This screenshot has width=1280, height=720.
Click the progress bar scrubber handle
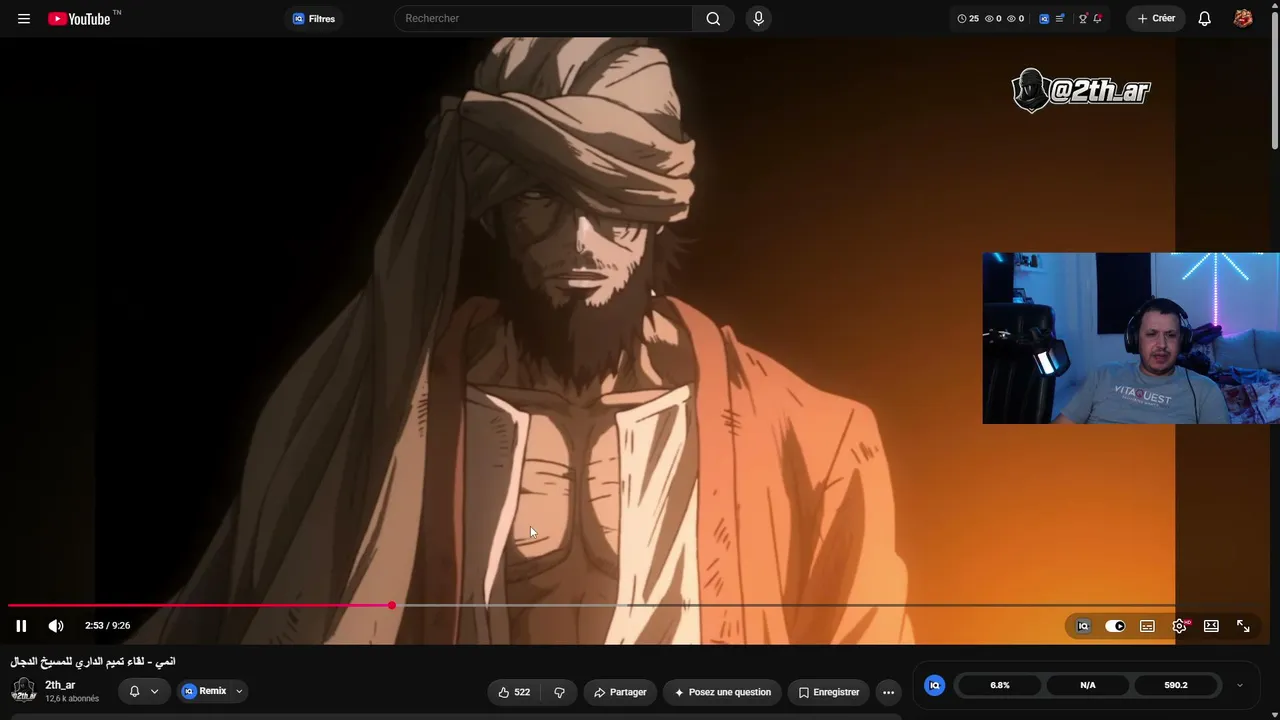(x=392, y=605)
